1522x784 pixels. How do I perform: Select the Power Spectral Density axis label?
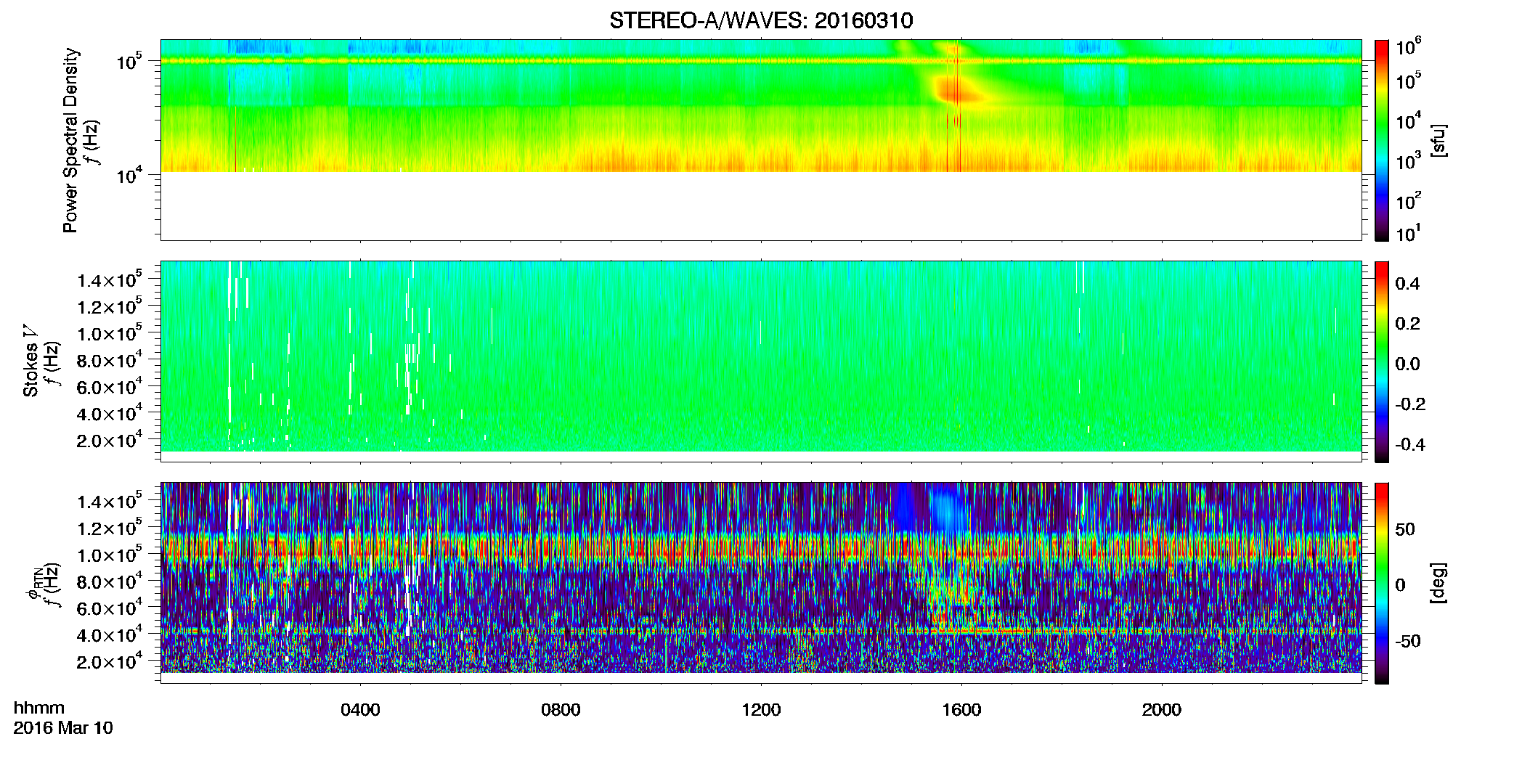click(x=70, y=140)
